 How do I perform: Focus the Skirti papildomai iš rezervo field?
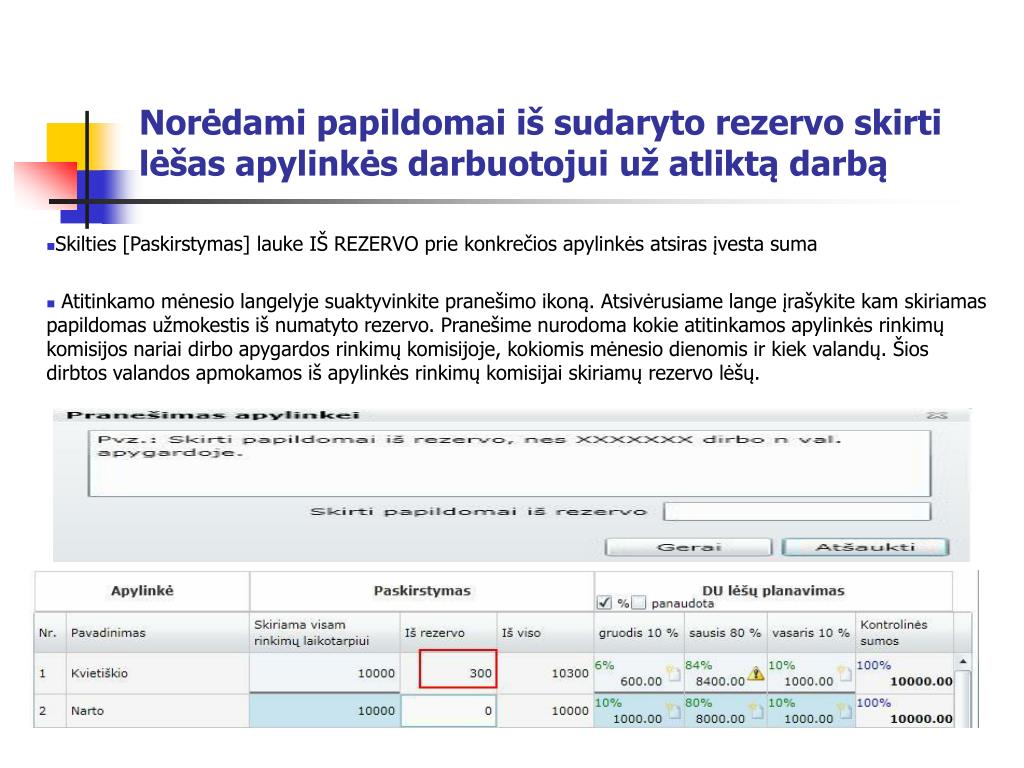797,511
